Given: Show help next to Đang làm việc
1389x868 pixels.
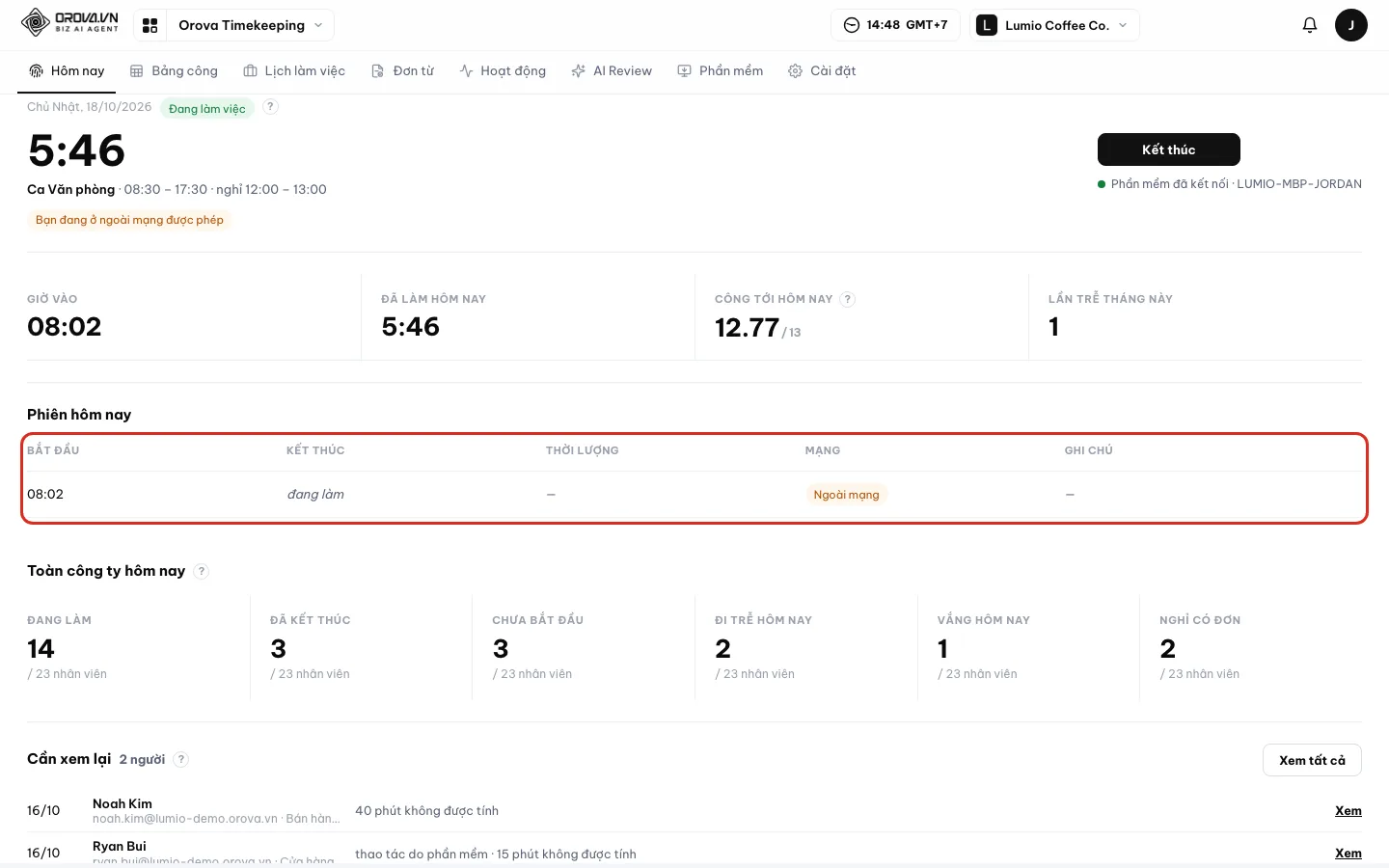Looking at the screenshot, I should click(271, 107).
